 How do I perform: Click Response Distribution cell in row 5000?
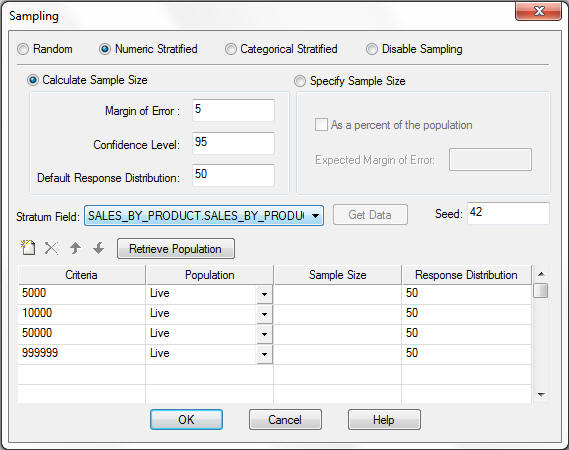(466, 294)
